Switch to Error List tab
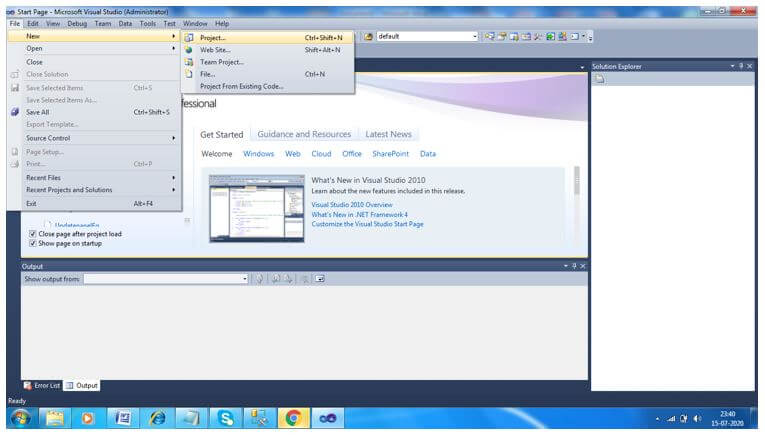 (x=42, y=386)
